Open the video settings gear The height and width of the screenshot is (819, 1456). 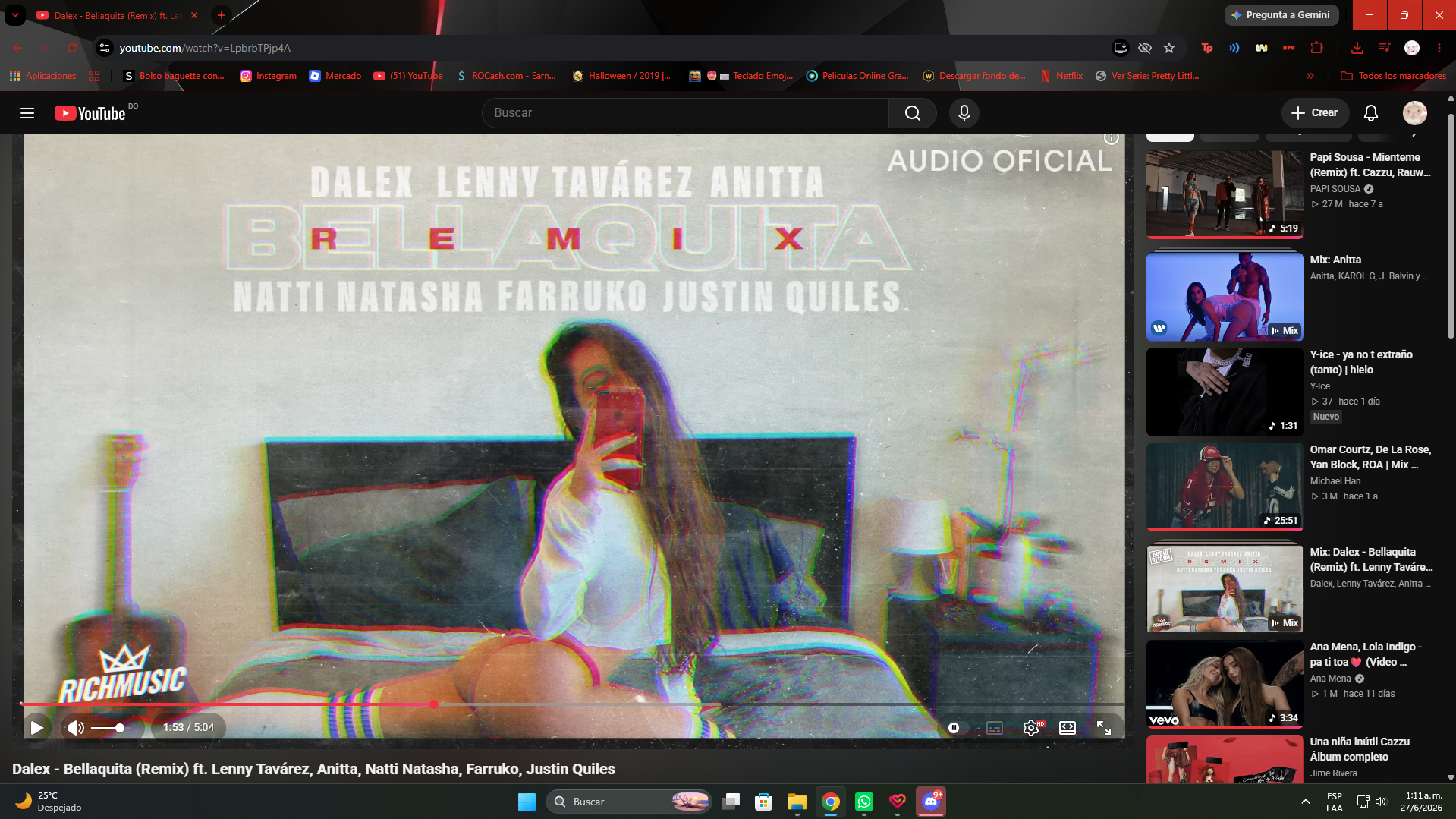point(1030,728)
